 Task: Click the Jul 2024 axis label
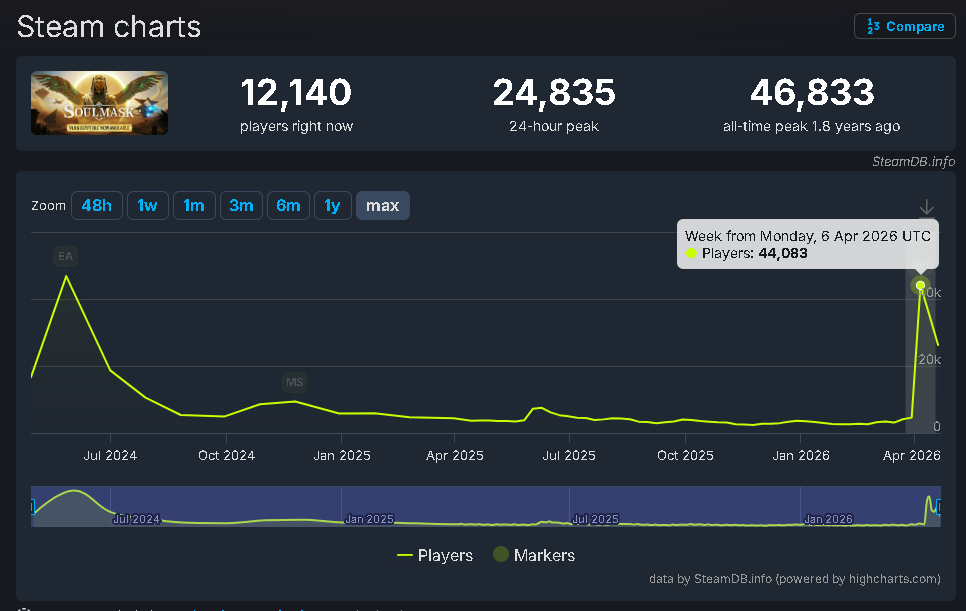coord(110,456)
